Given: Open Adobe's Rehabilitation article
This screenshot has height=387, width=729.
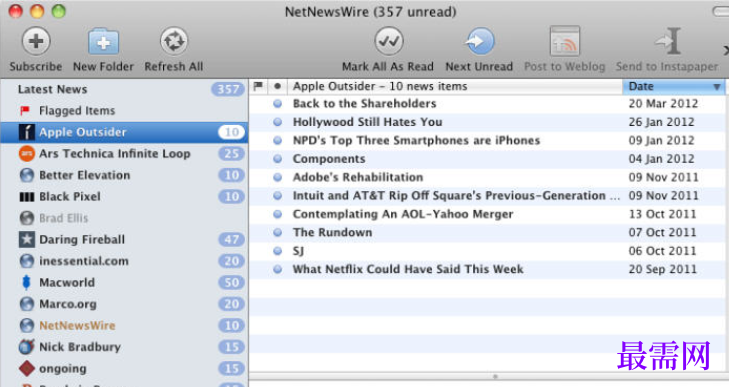Looking at the screenshot, I should pos(358,177).
